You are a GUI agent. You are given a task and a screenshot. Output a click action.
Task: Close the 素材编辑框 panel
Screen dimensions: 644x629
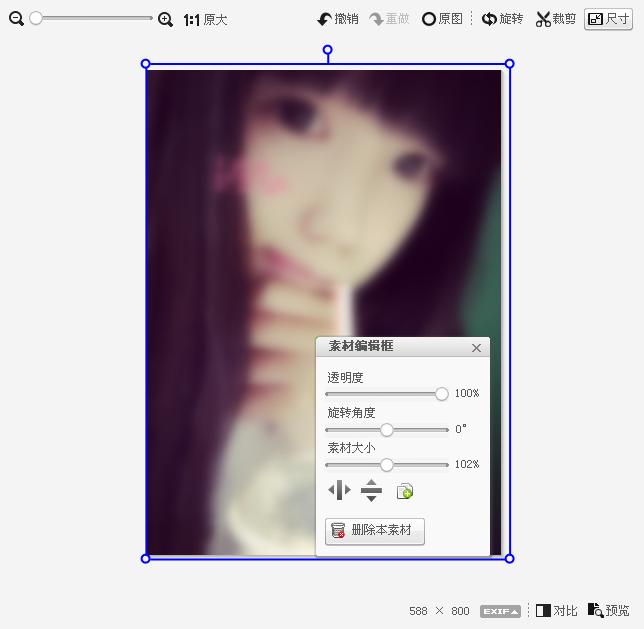click(476, 348)
